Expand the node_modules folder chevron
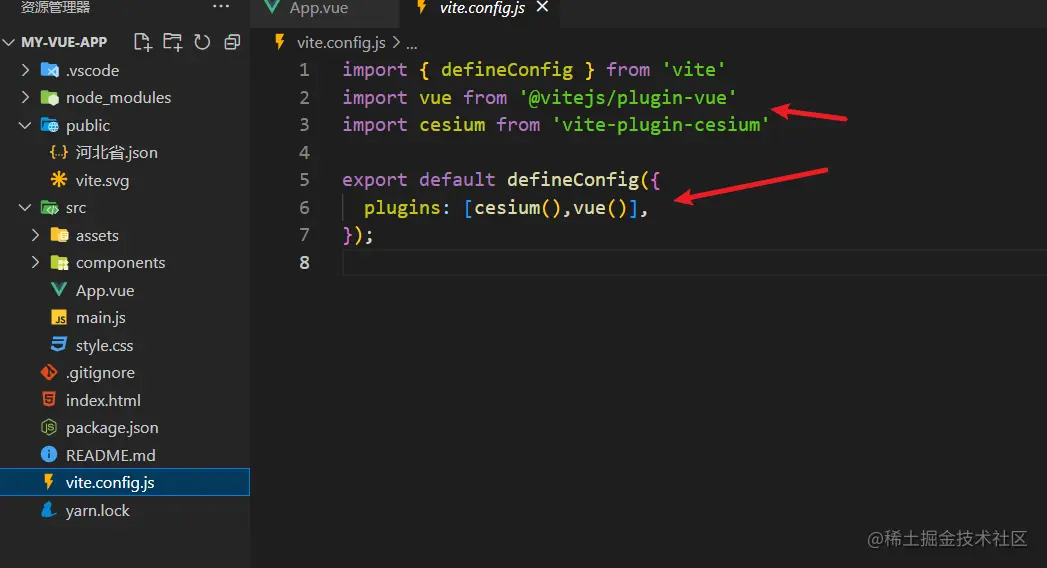 25,97
